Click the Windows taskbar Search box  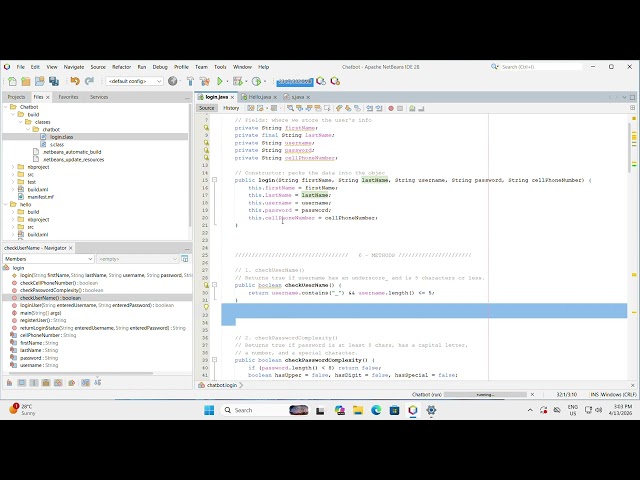pyautogui.click(x=265, y=410)
